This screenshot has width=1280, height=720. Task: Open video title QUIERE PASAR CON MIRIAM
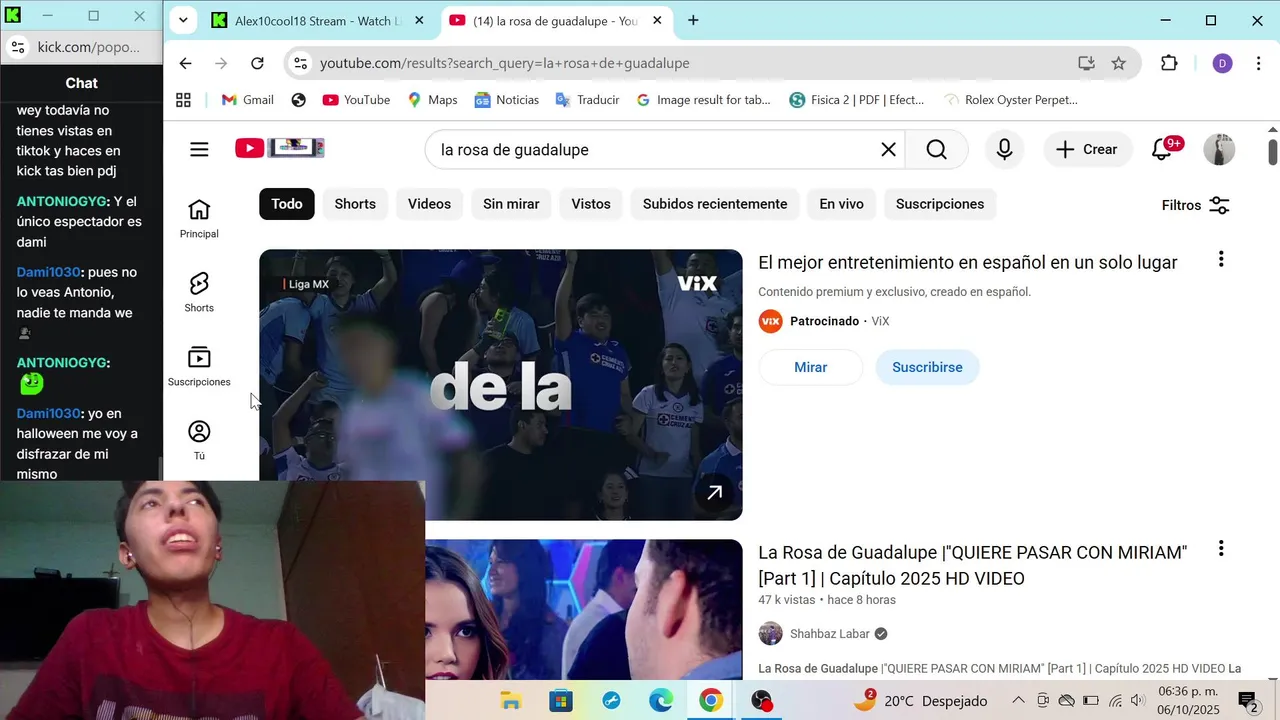tap(972, 565)
